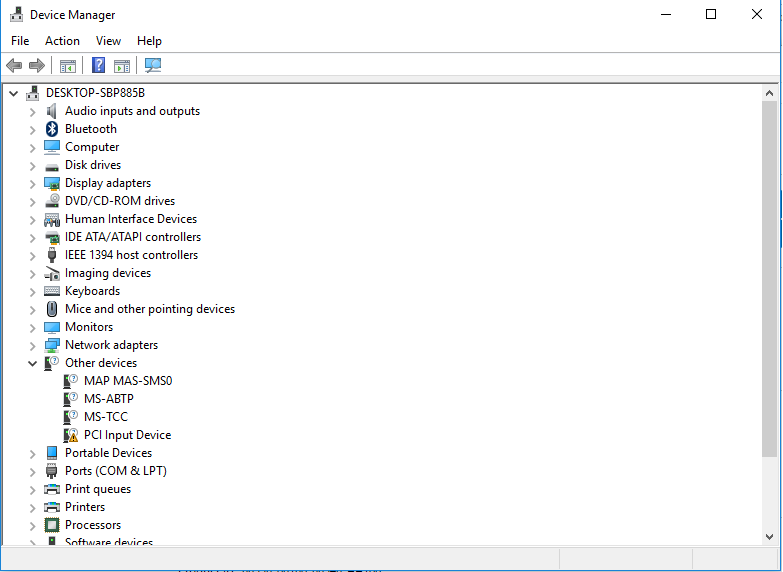Expand the Disk drives chevron
This screenshot has height=572, width=783.
click(32, 166)
